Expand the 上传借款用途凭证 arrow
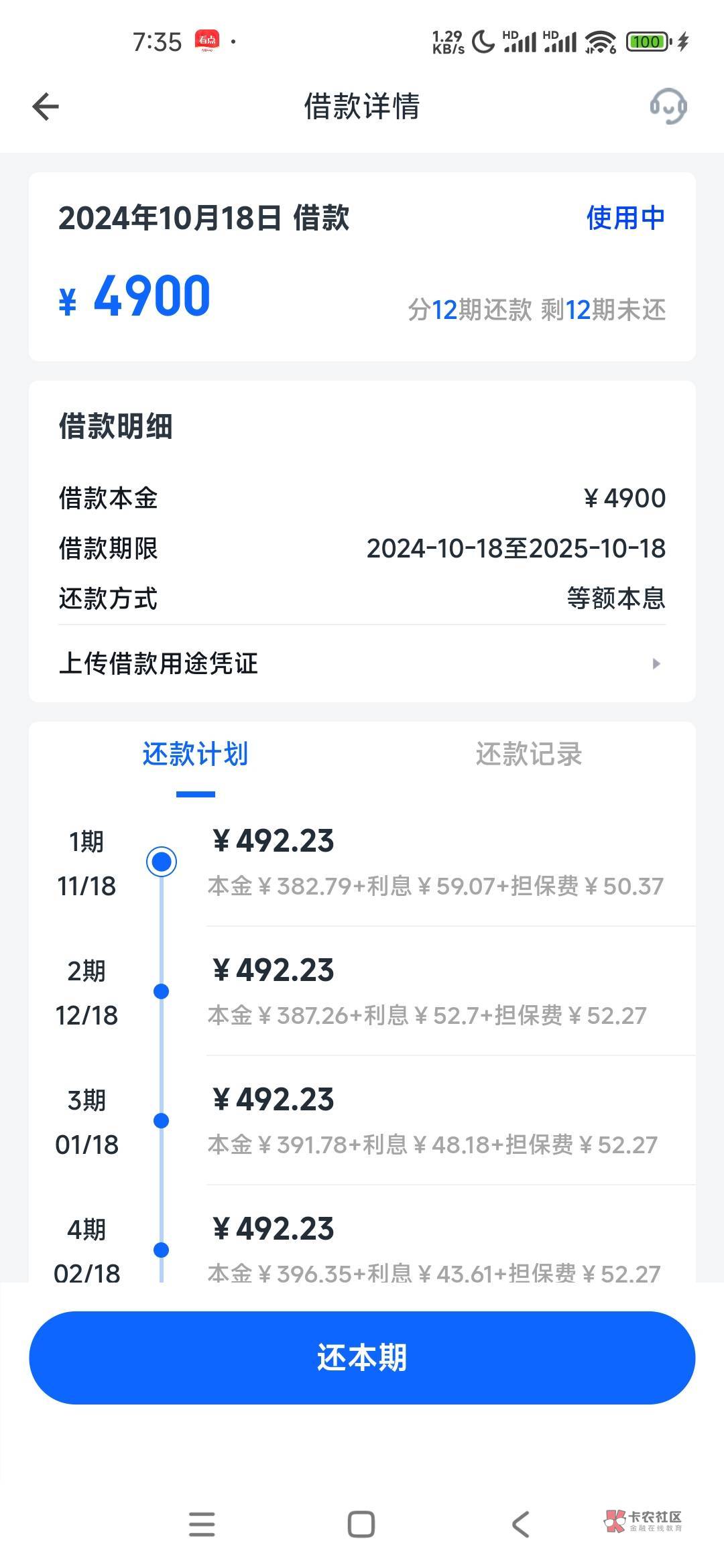The height and width of the screenshot is (1568, 724). point(656,663)
